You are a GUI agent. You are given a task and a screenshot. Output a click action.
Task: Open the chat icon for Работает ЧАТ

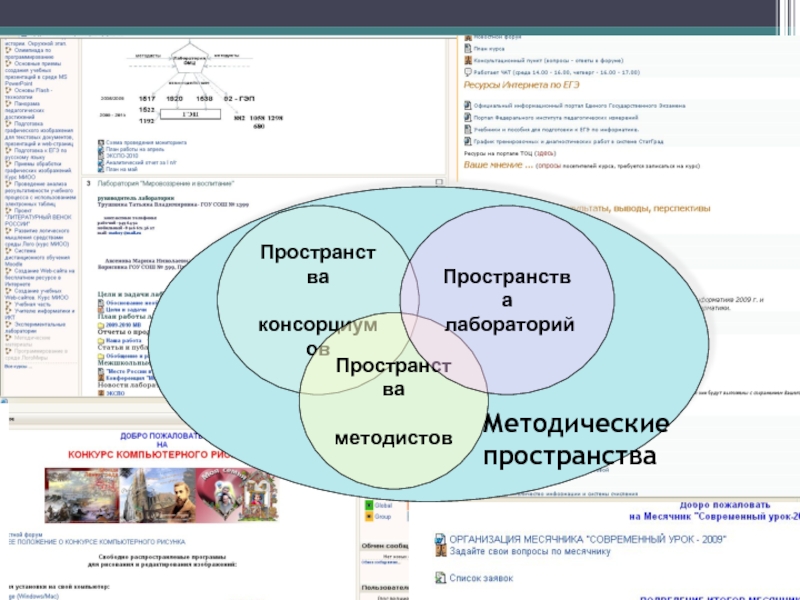(466, 72)
